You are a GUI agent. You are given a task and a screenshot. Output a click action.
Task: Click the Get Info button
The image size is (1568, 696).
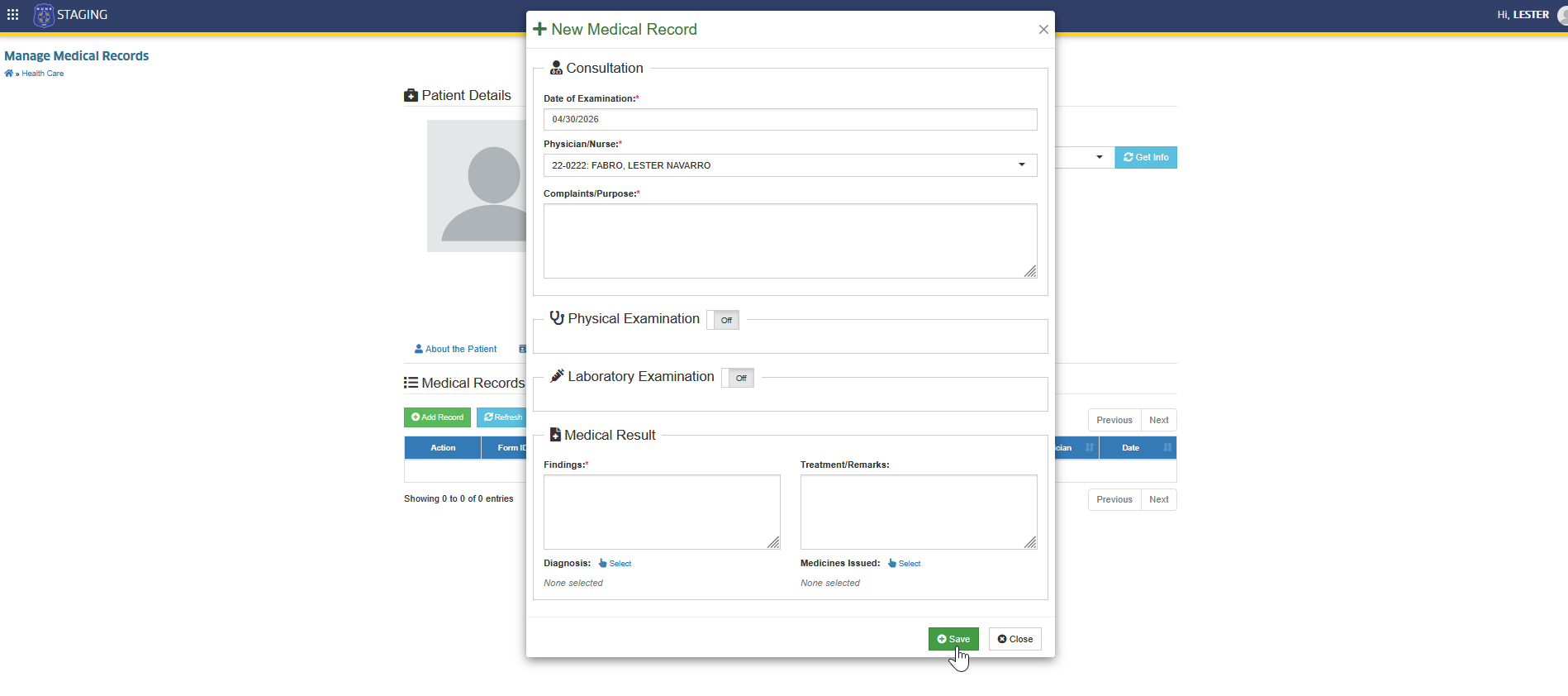pos(1146,157)
